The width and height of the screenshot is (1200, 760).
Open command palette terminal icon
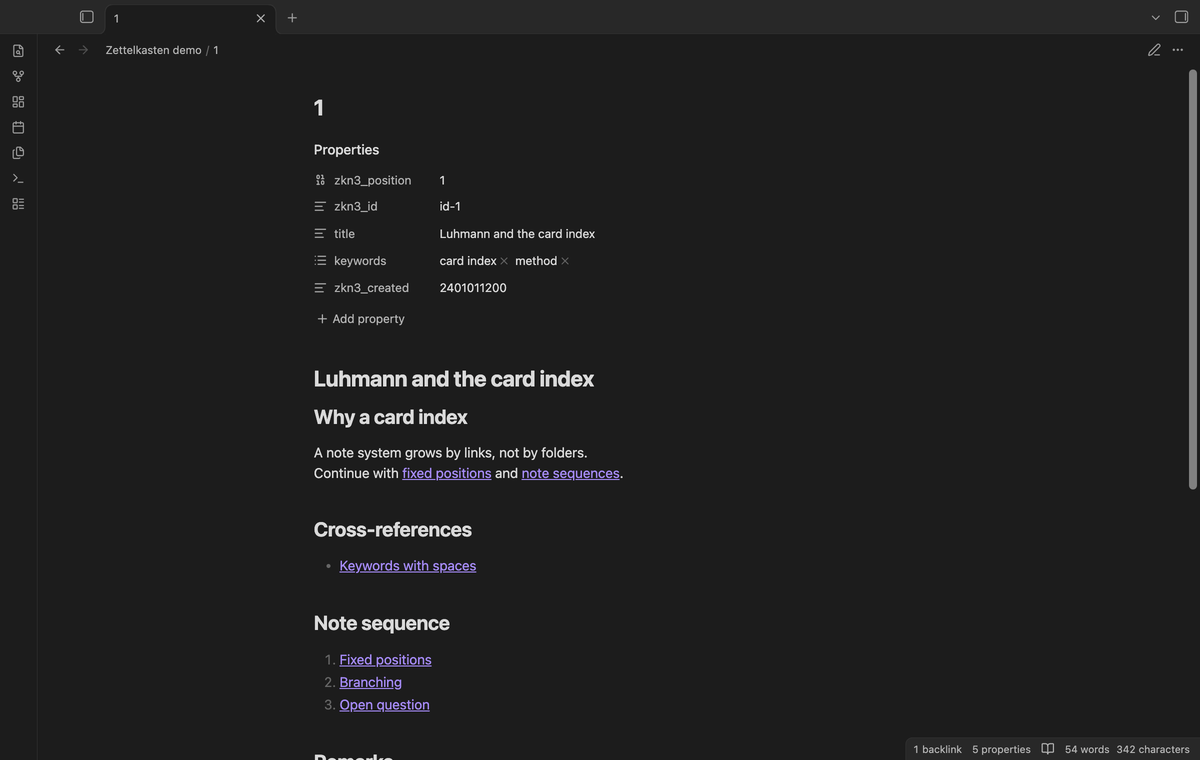18,178
